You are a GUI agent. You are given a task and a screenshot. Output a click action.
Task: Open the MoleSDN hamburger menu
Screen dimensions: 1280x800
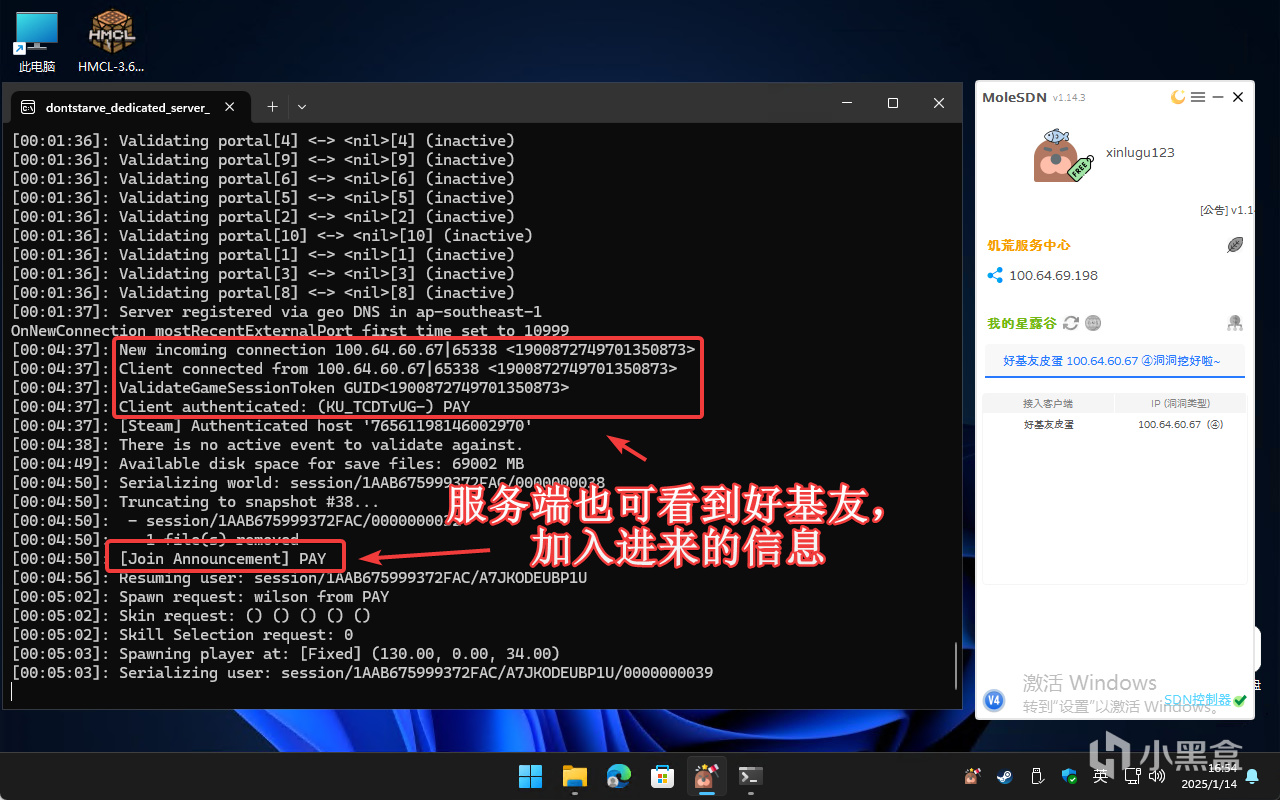[1198, 97]
